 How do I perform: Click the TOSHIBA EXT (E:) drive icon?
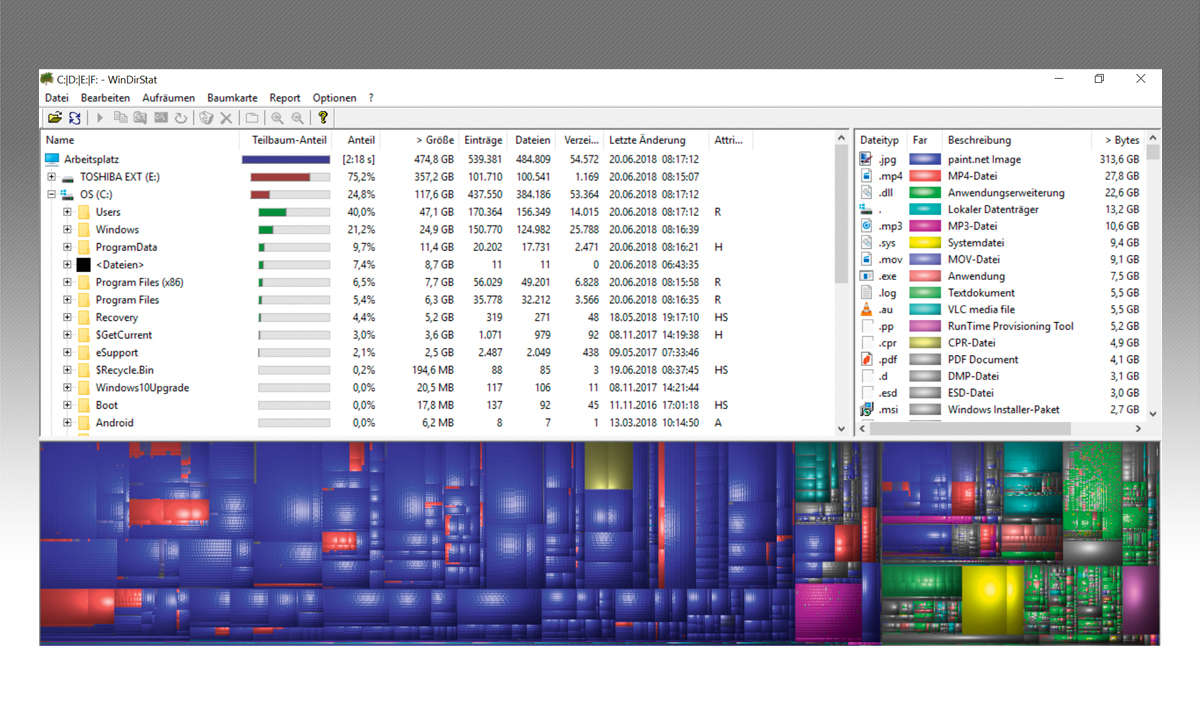tap(69, 177)
